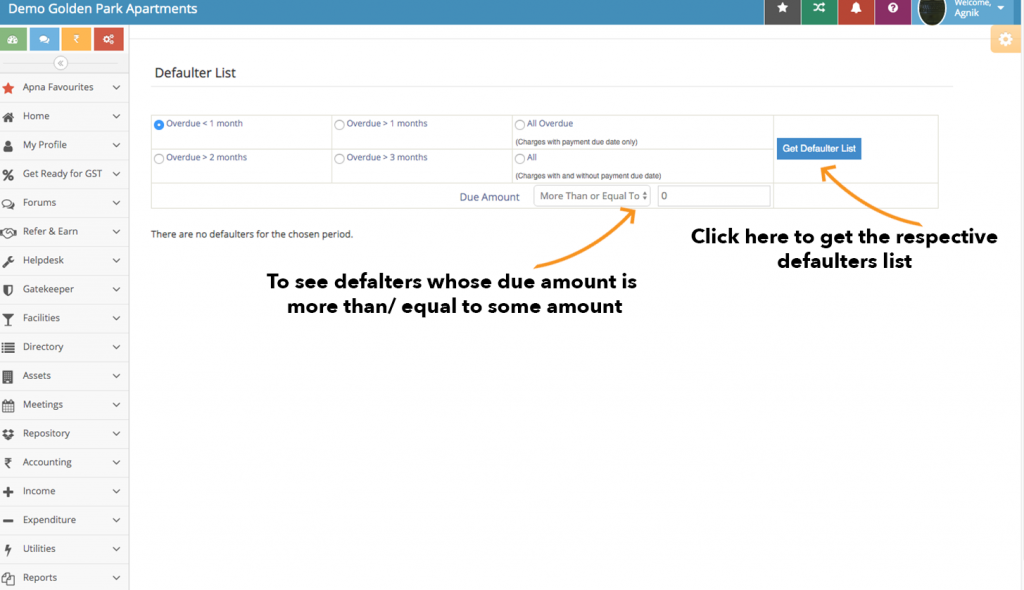Viewport: 1024px width, 590px height.
Task: Open the More Than or Equal To dropdown
Action: [x=592, y=196]
